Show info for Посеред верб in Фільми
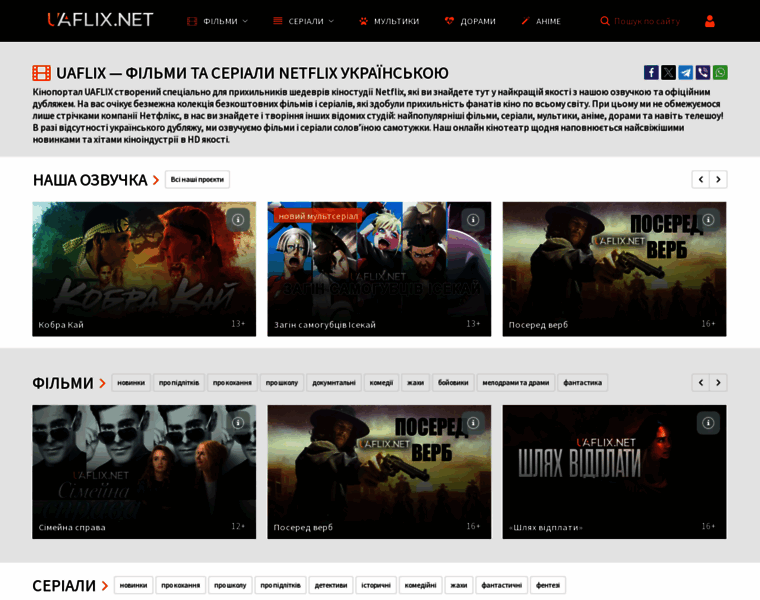The width and height of the screenshot is (760, 600). pos(473,423)
